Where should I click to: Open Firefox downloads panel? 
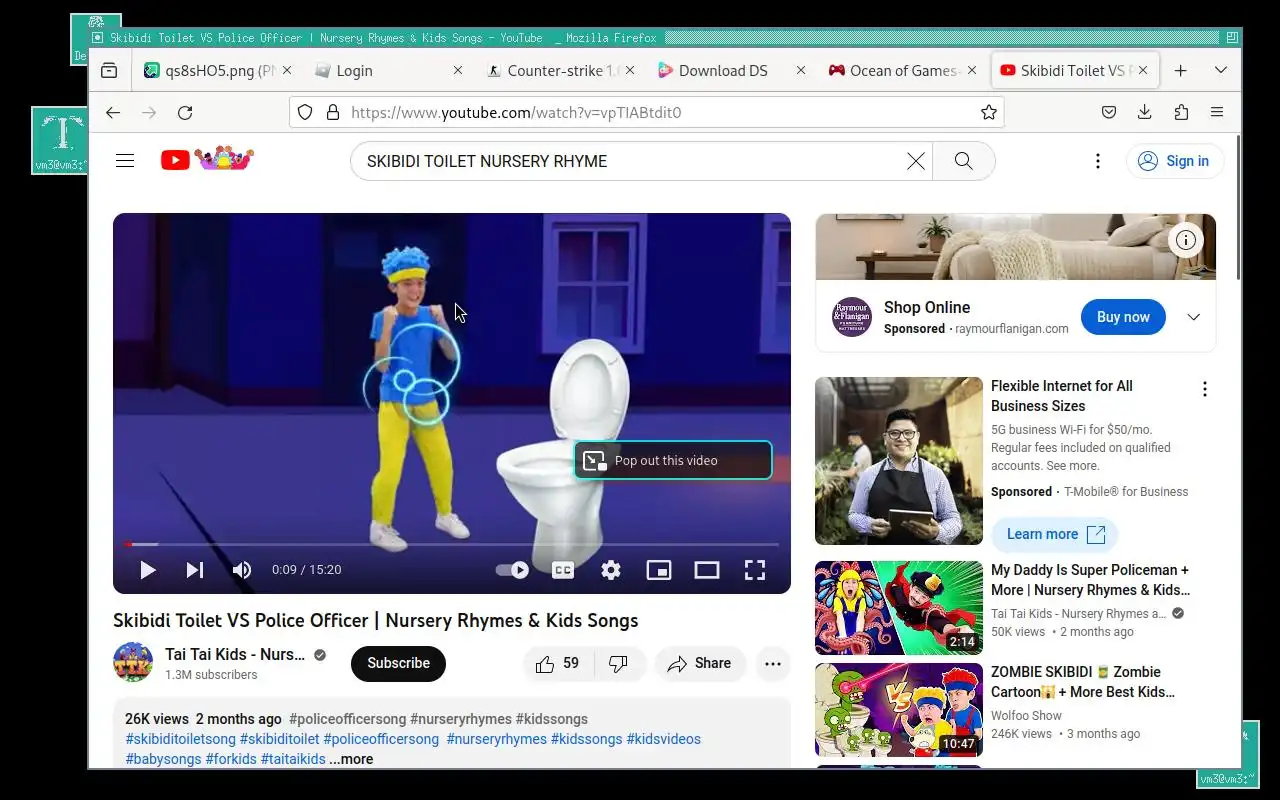(x=1145, y=112)
